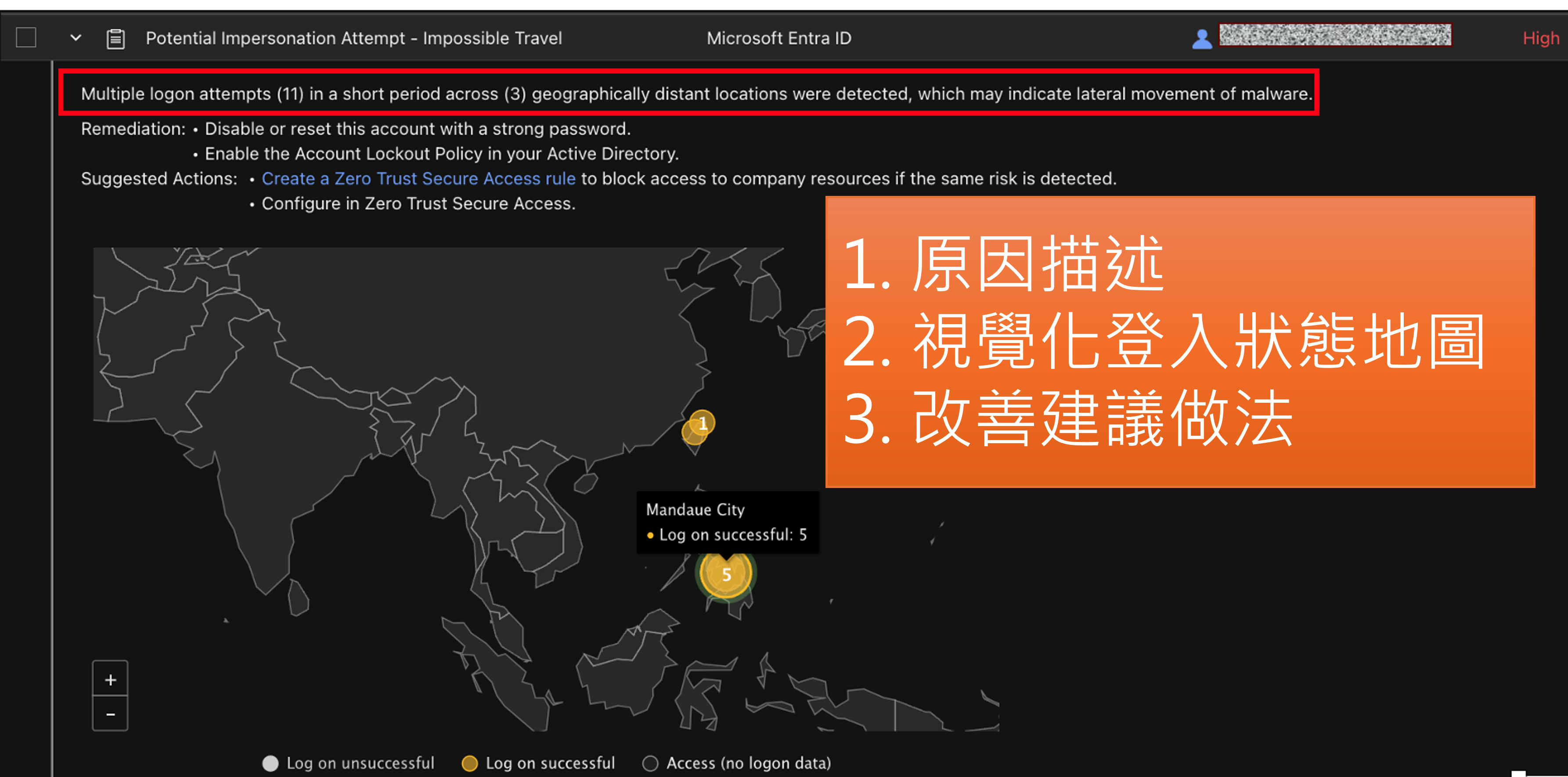The height and width of the screenshot is (777, 1568).
Task: Zoom out of the map with the minus button
Action: pyautogui.click(x=110, y=714)
